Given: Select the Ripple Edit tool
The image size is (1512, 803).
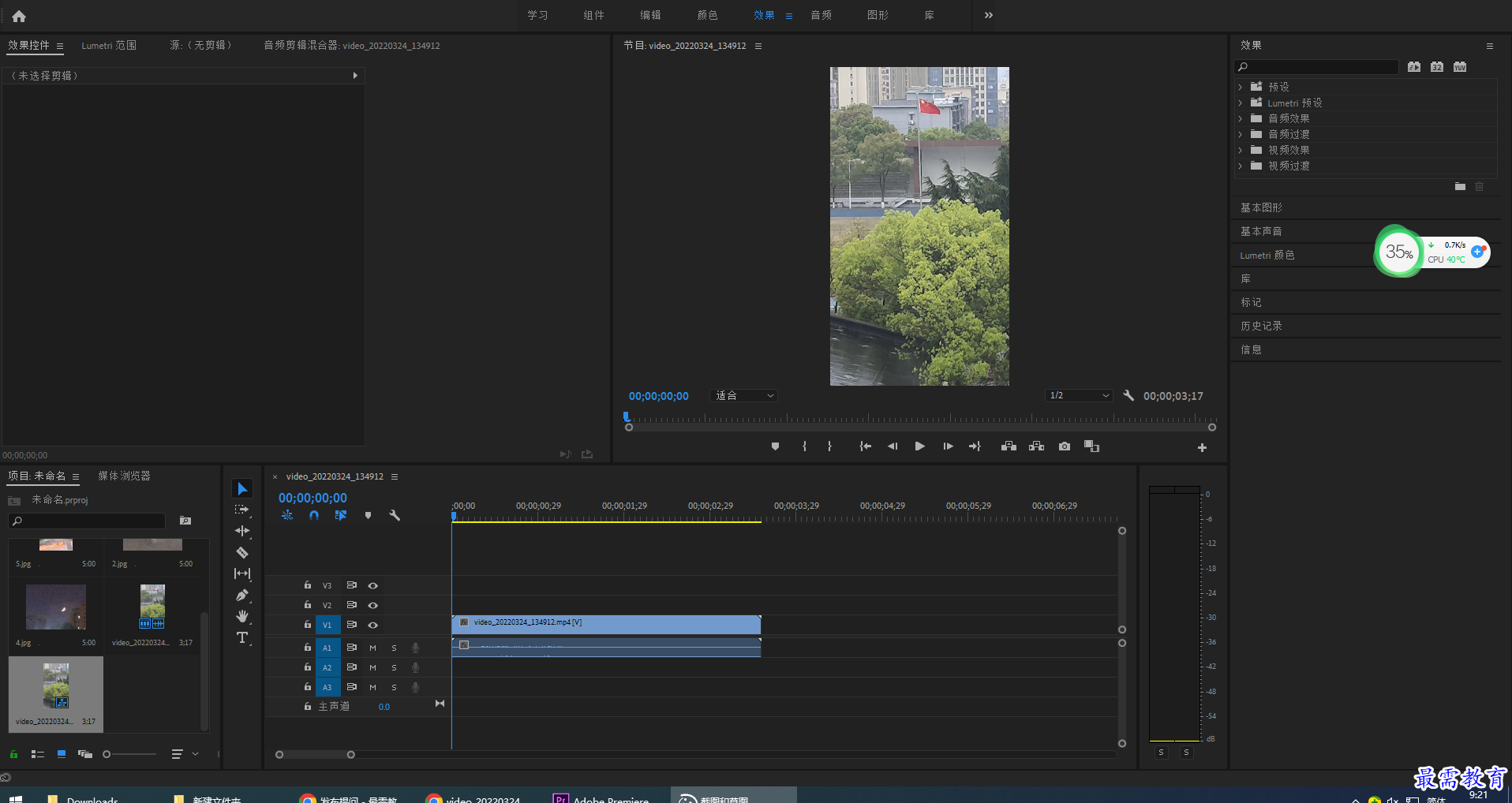Looking at the screenshot, I should (242, 531).
